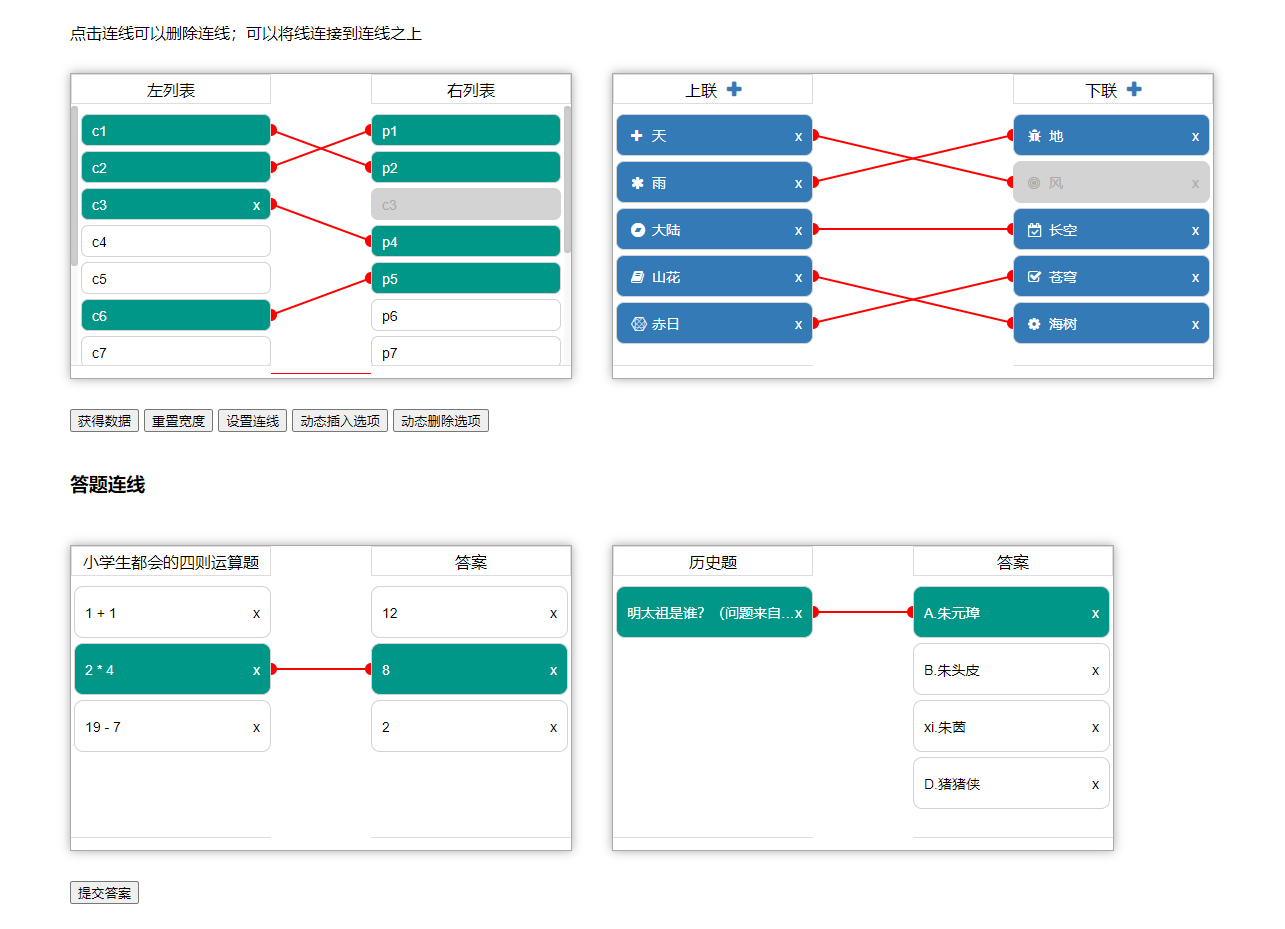
Task: Remove the 苍穹 item with its x
Action: click(x=1195, y=277)
